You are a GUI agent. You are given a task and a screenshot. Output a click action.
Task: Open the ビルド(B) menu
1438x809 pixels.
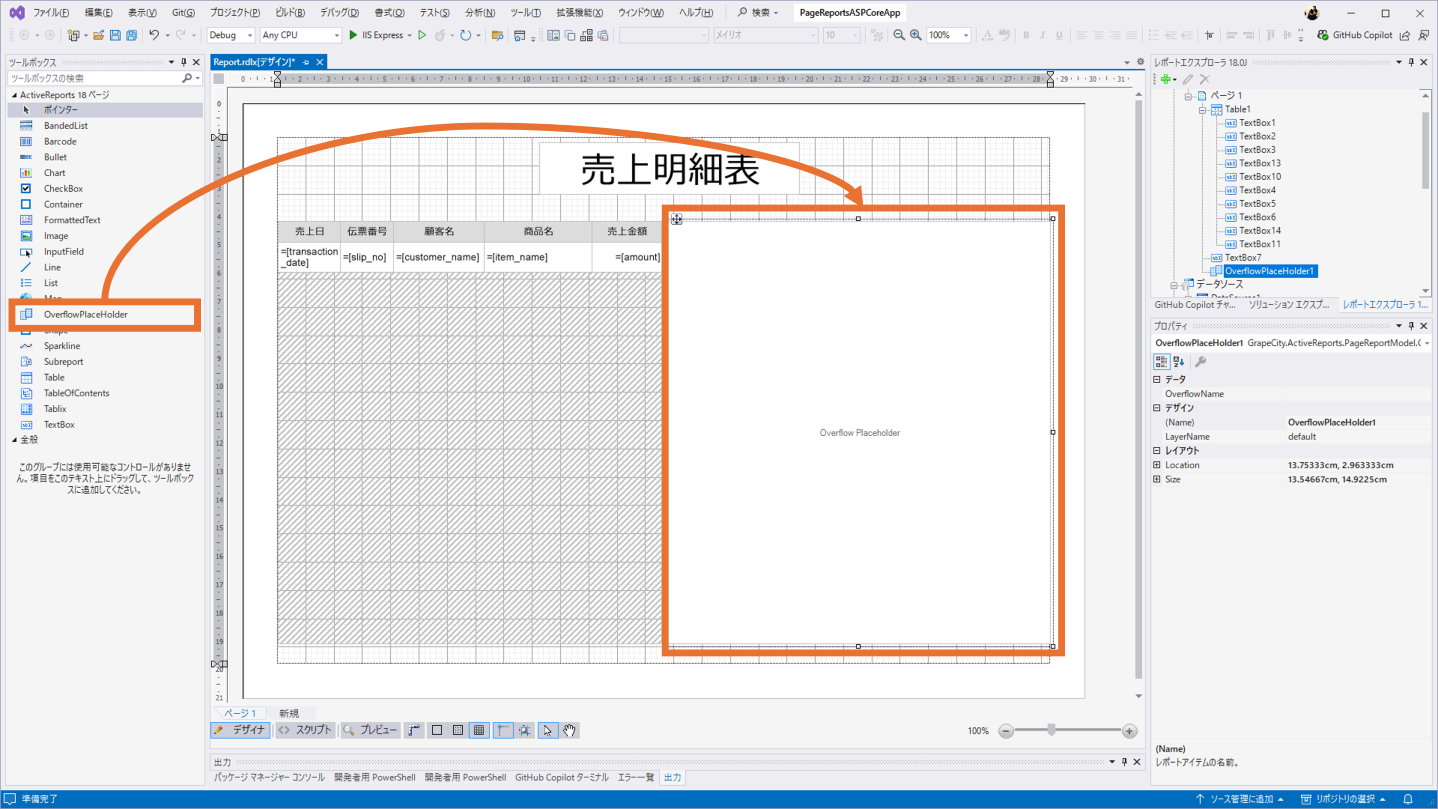pos(290,13)
